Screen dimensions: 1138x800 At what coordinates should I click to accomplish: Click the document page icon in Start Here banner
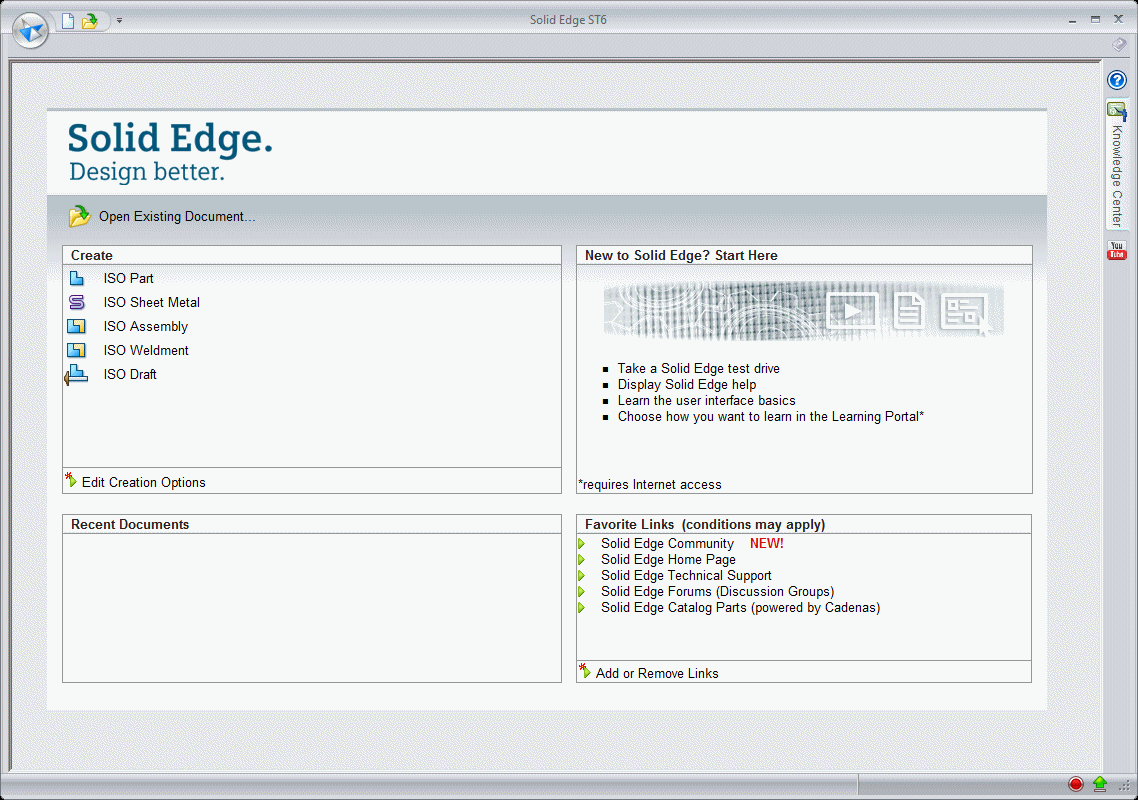pyautogui.click(x=909, y=311)
